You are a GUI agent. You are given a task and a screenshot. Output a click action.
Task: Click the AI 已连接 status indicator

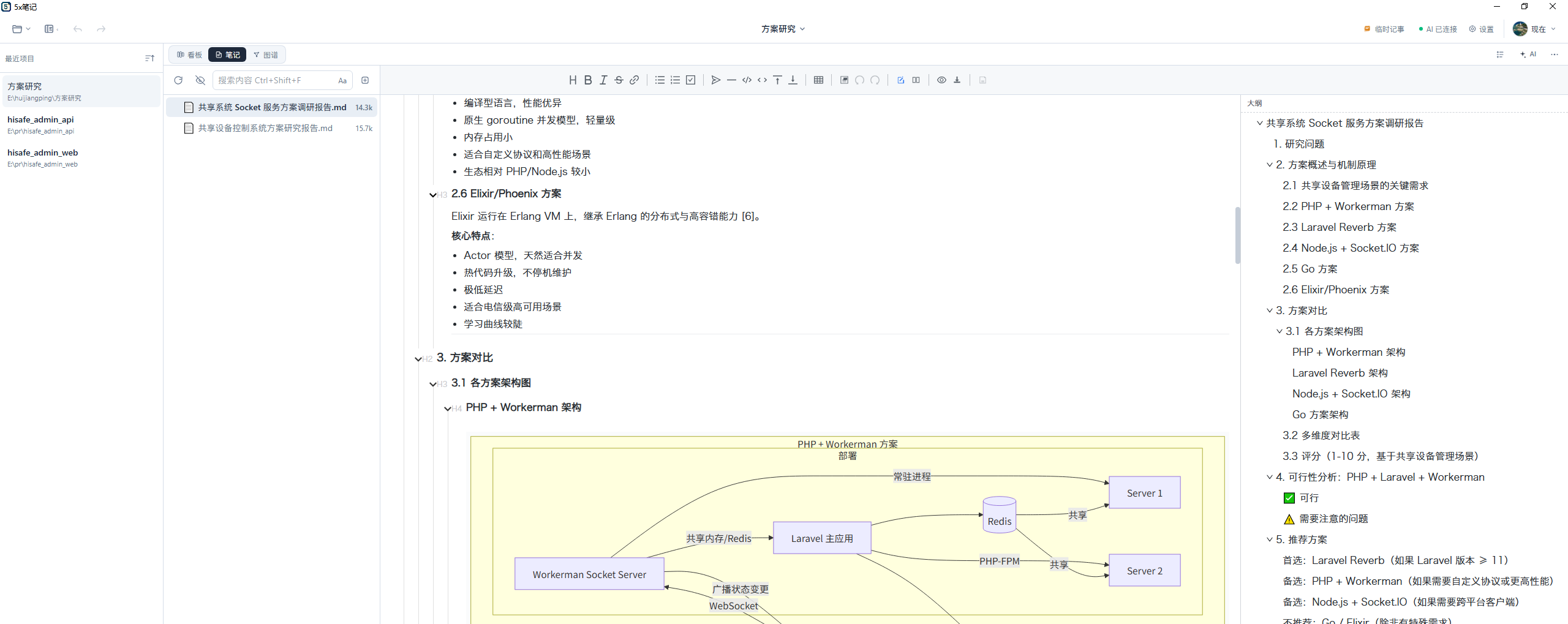[x=1438, y=29]
